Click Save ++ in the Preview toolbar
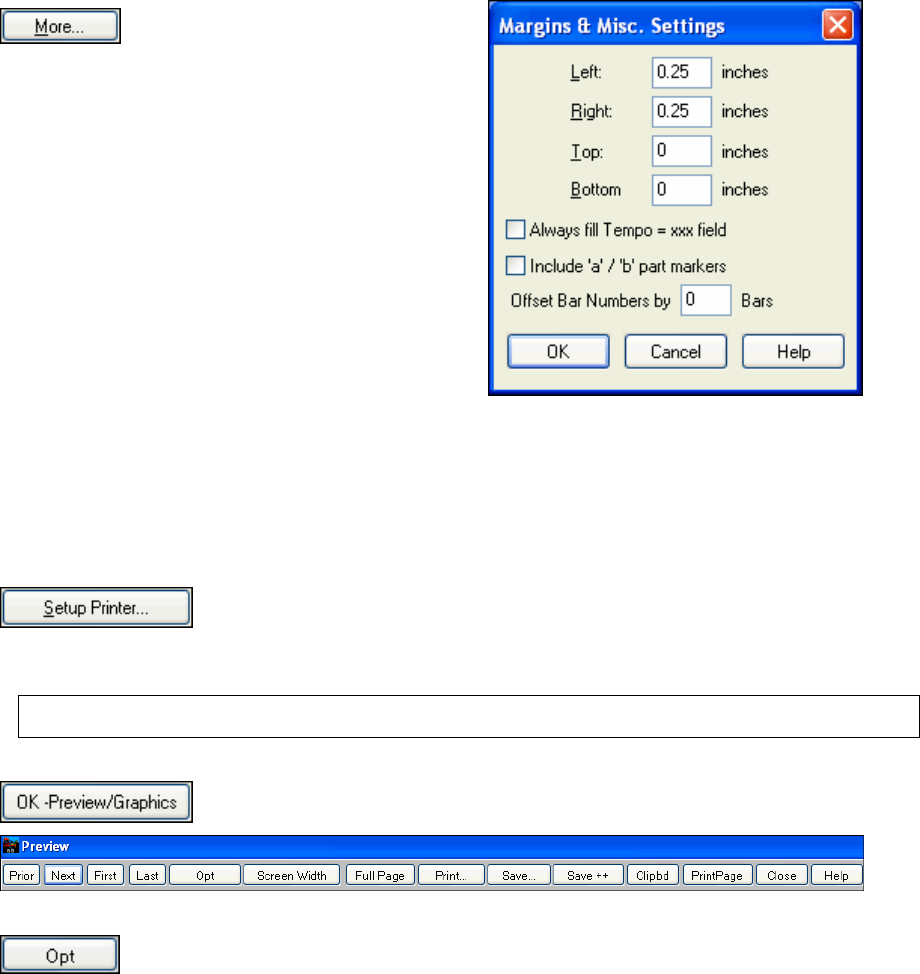This screenshot has height=974, width=920. pyautogui.click(x=588, y=875)
